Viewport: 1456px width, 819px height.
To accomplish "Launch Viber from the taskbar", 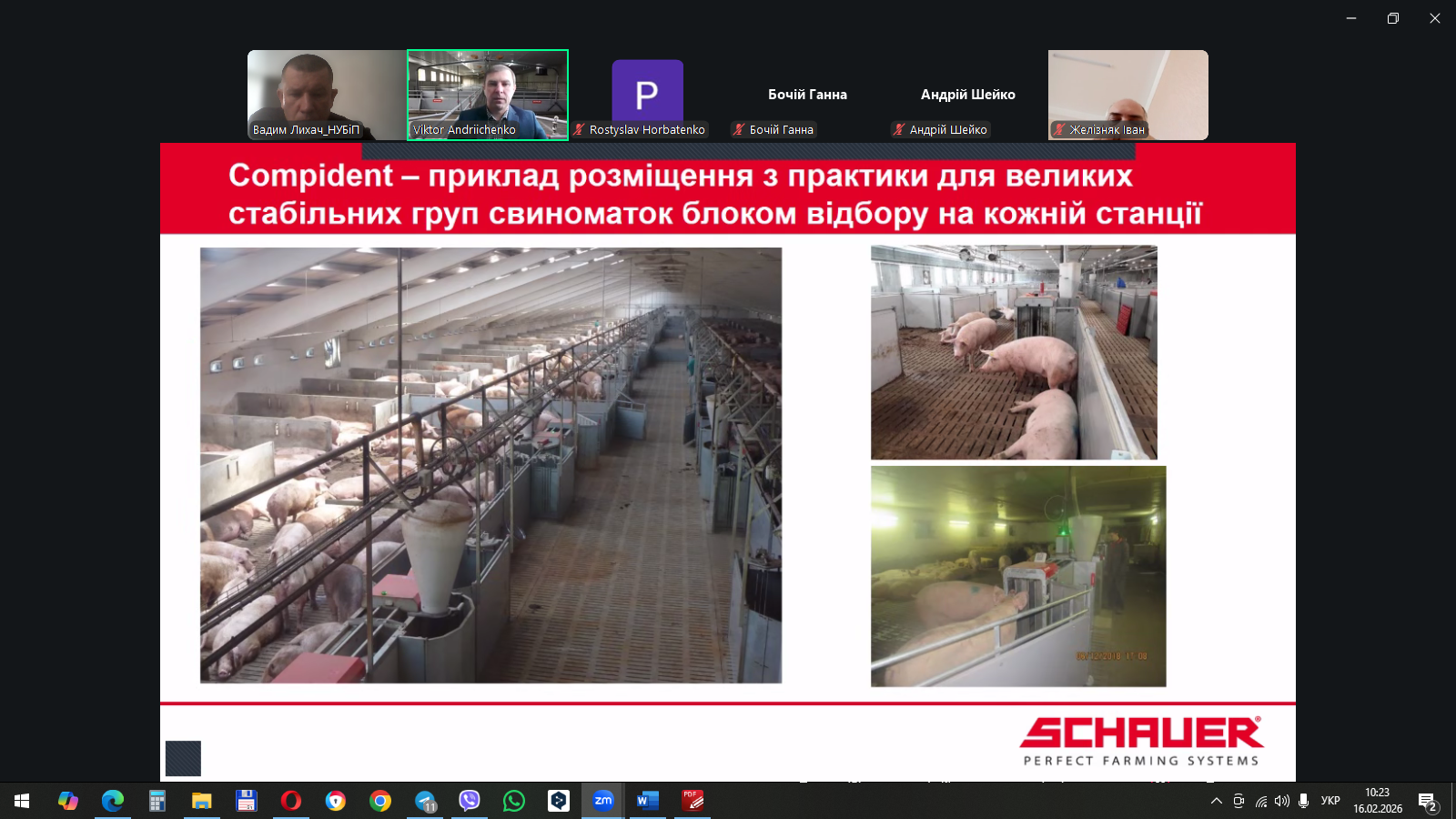I will (470, 801).
